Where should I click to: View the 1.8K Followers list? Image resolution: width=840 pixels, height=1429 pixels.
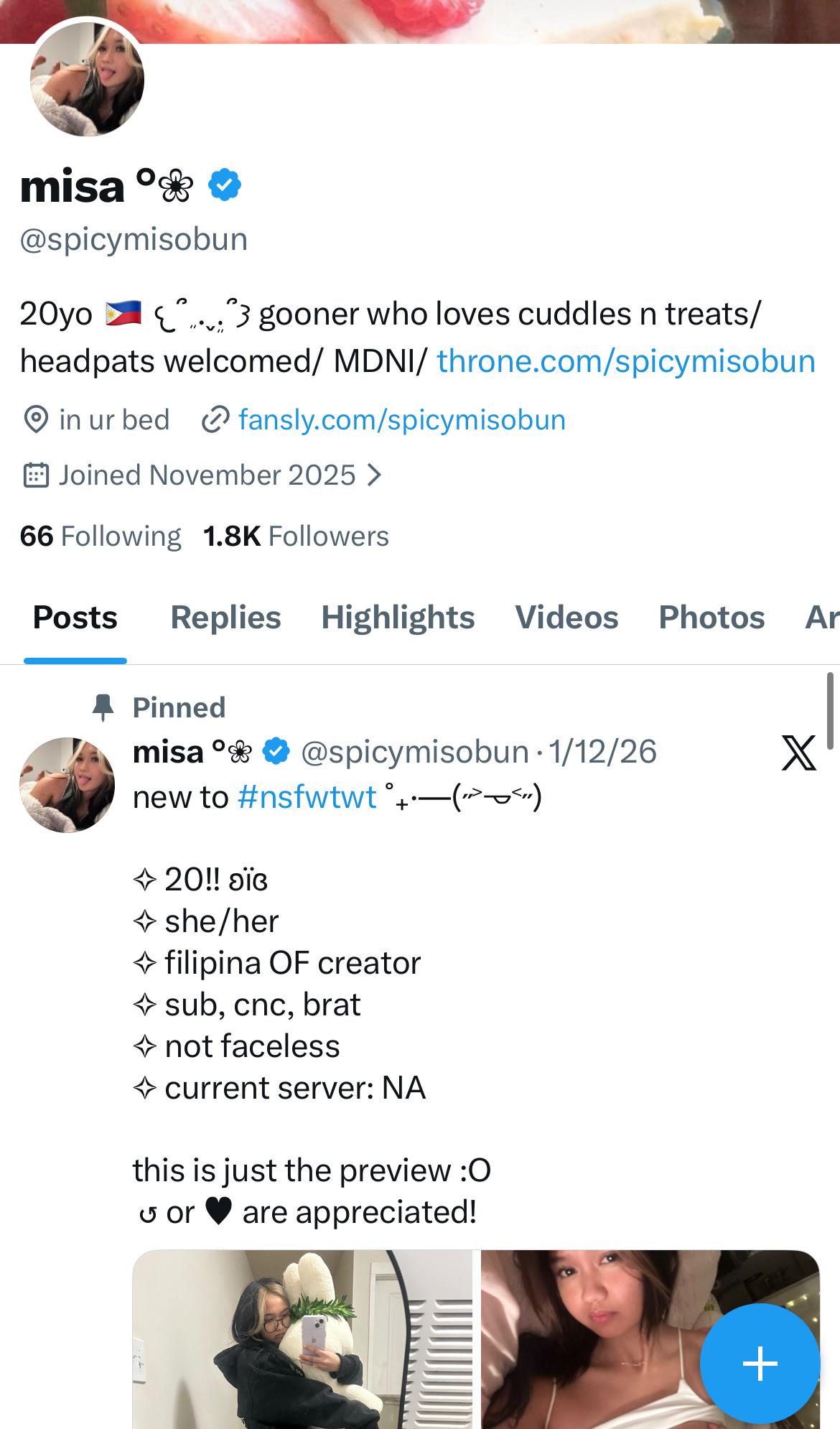pyautogui.click(x=296, y=536)
